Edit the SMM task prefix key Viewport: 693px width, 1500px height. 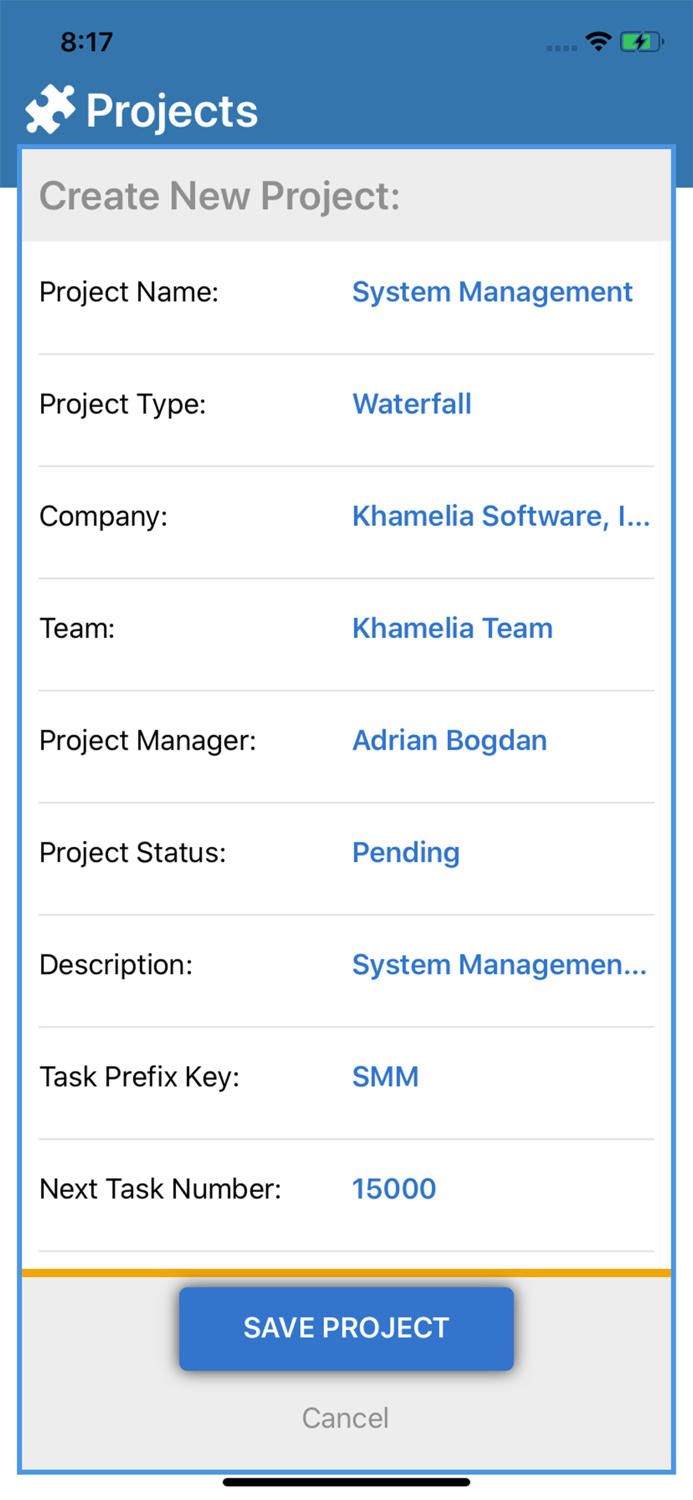pos(384,1076)
